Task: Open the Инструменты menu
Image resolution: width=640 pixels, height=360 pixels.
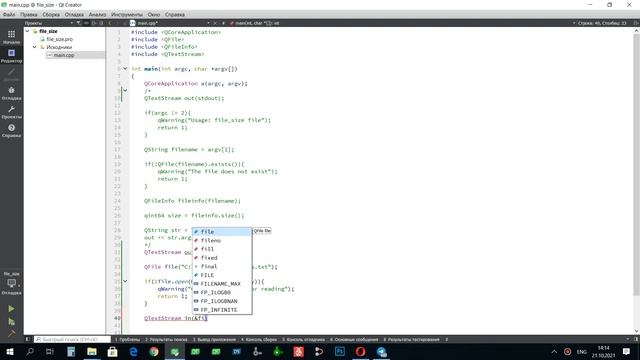Action: (127, 14)
